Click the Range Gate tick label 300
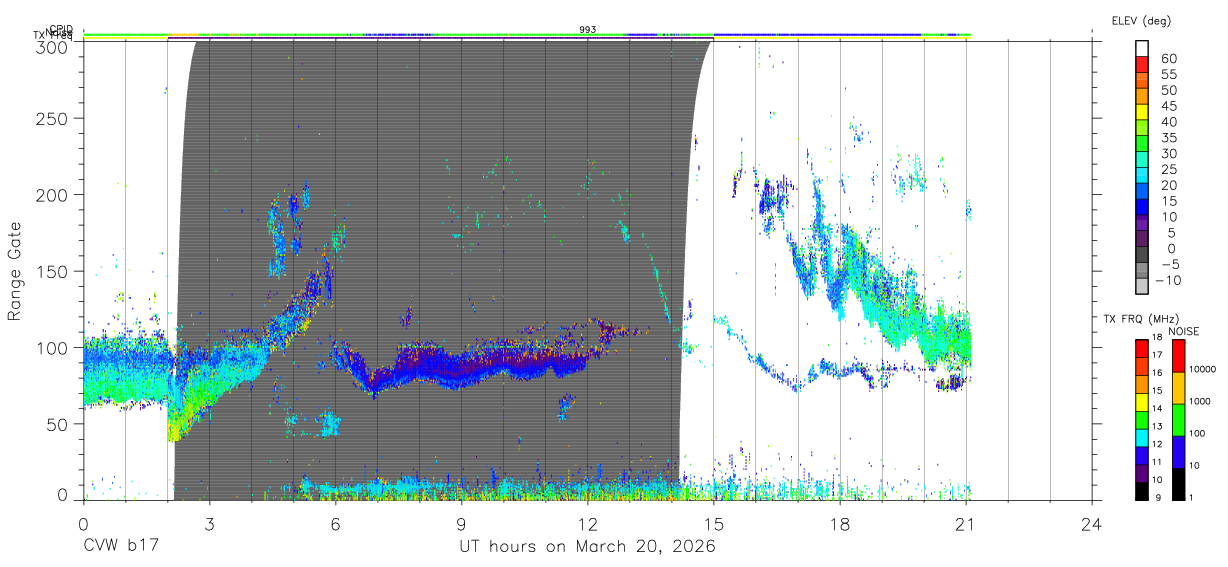The width and height of the screenshot is (1228, 567). point(54,47)
